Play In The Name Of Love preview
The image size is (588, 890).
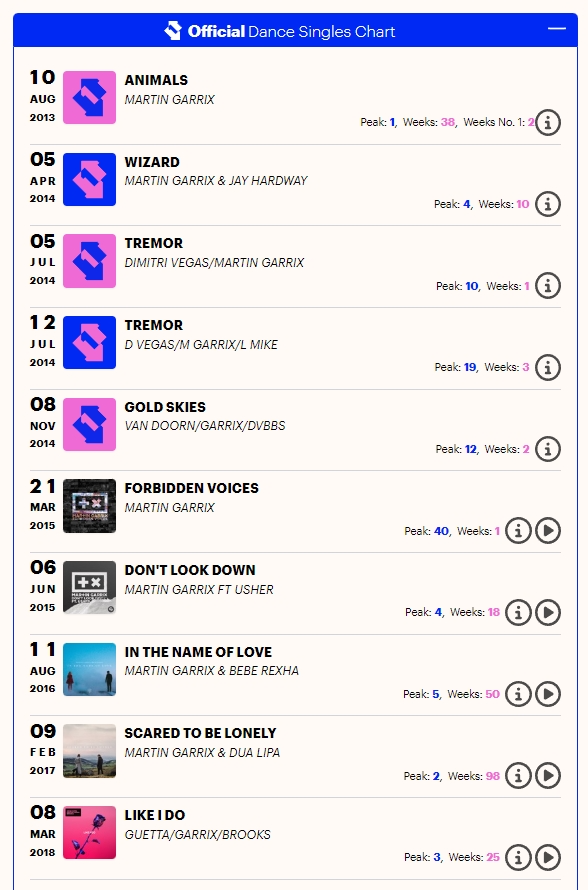[x=548, y=694]
